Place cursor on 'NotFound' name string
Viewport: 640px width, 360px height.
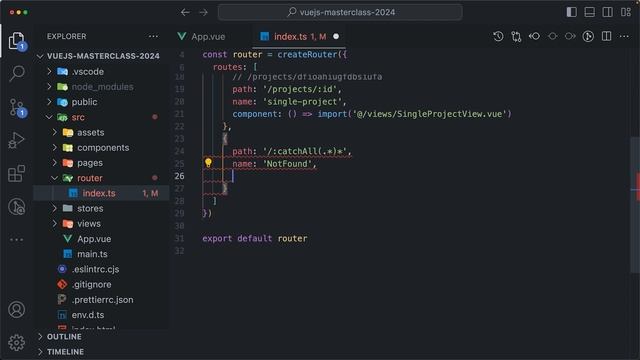coord(287,164)
